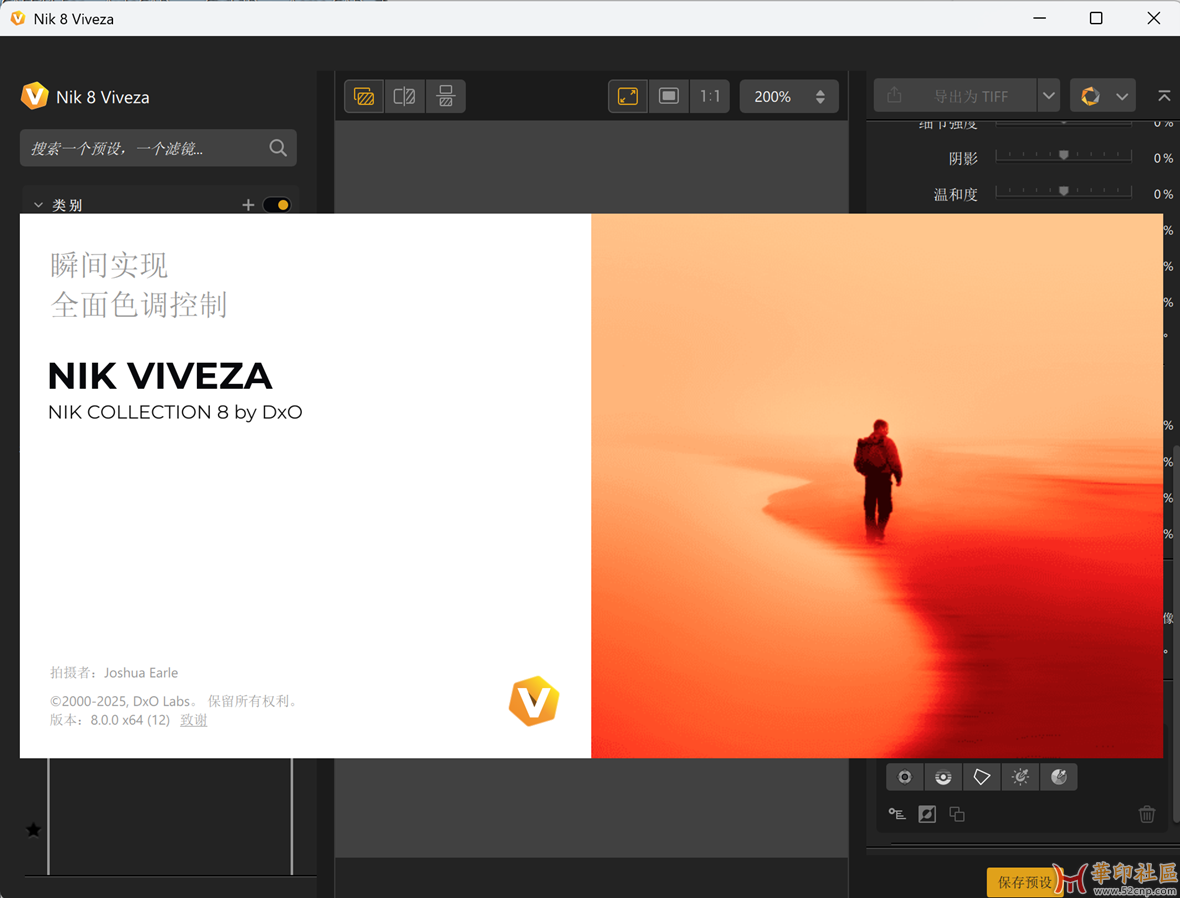Delete adjustment with the trash icon
Screen dimensions: 1180x898
tap(1147, 814)
